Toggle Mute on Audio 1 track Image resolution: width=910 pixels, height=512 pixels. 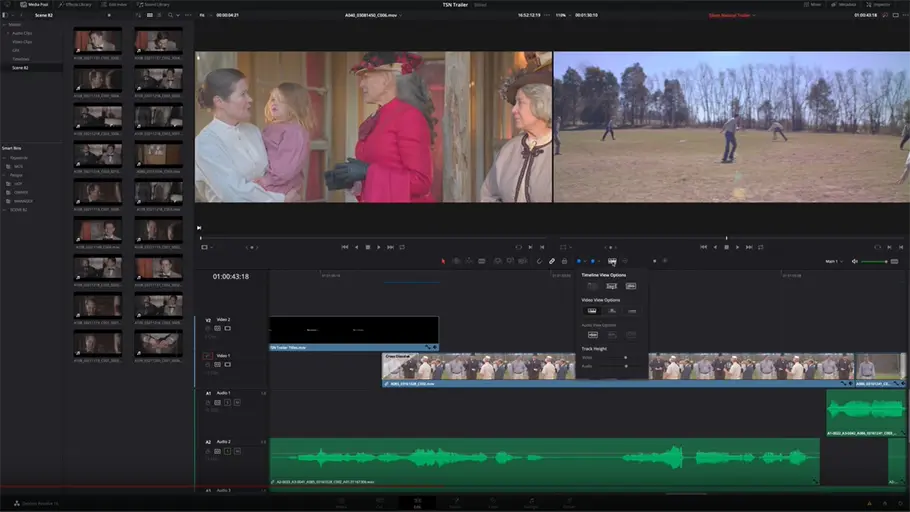[x=235, y=402]
